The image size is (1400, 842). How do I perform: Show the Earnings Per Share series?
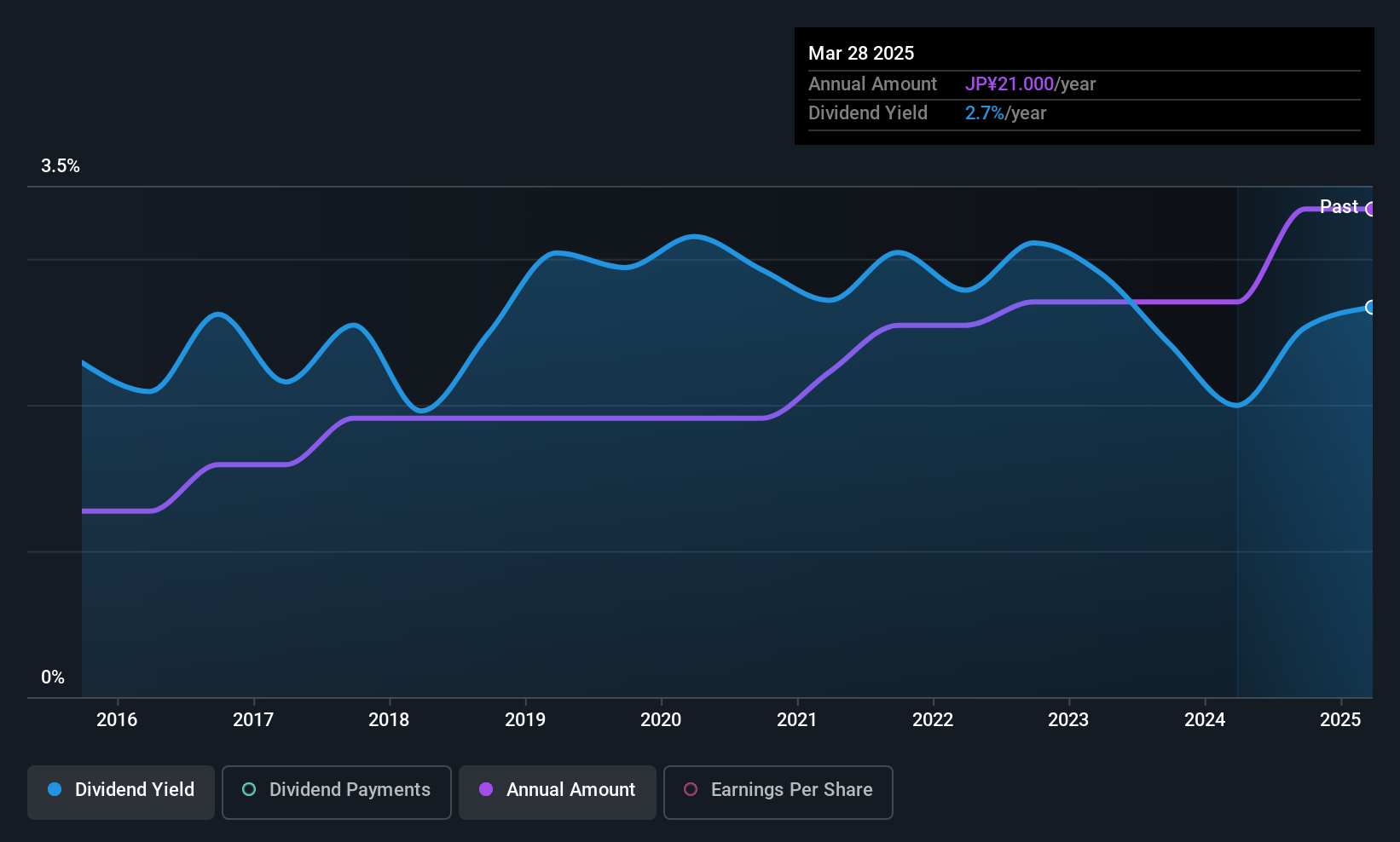click(x=791, y=790)
